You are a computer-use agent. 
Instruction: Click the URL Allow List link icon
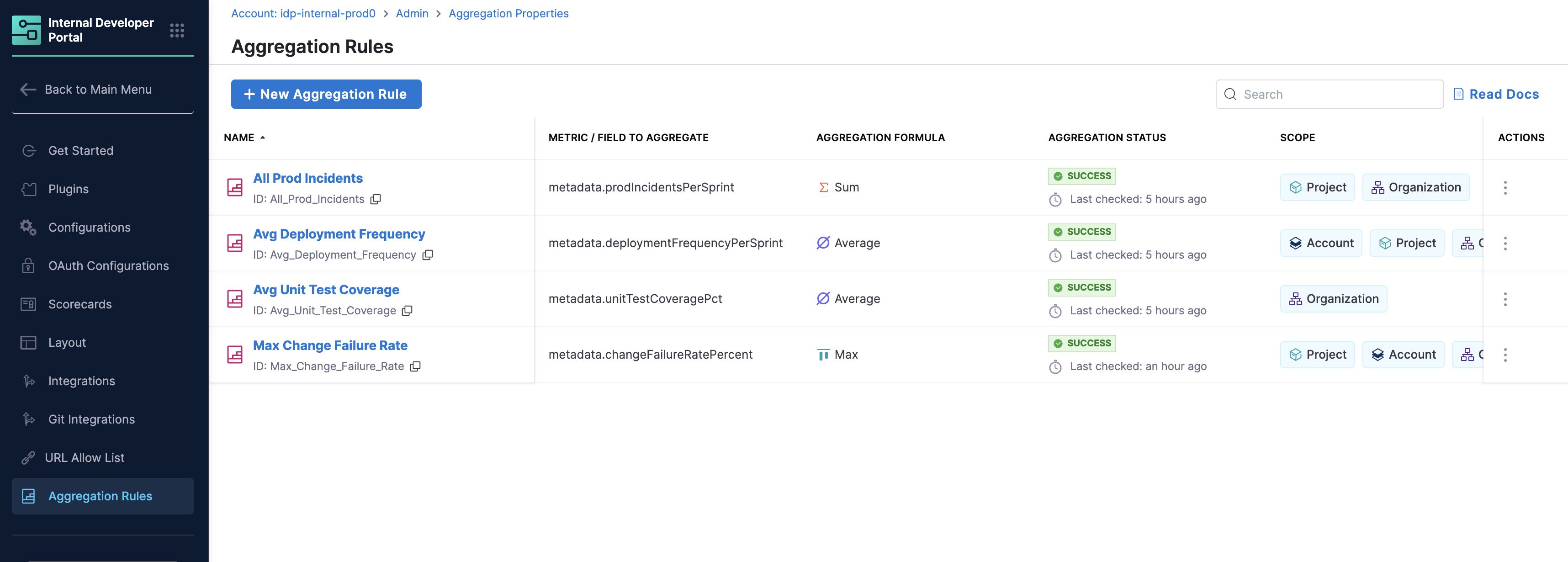tap(27, 457)
